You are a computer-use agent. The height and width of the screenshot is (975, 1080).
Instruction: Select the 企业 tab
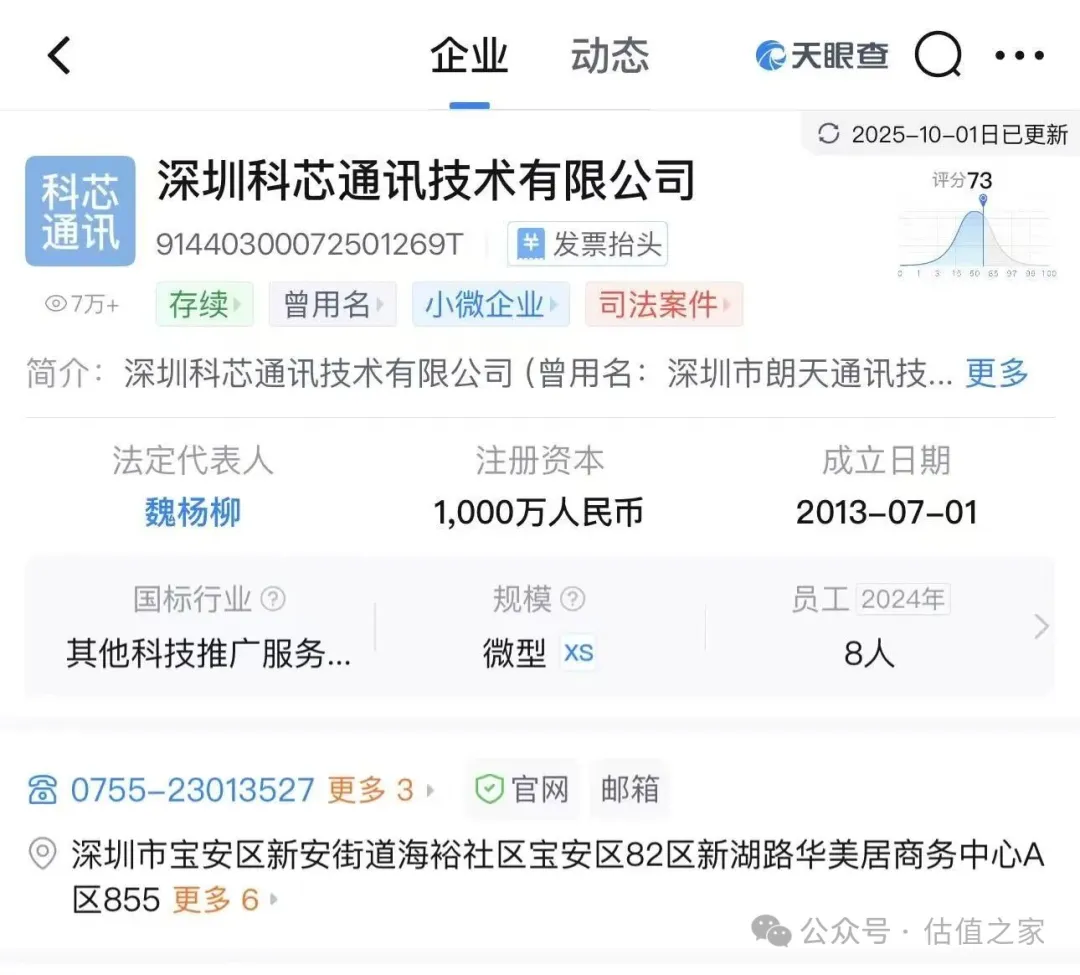(x=468, y=57)
